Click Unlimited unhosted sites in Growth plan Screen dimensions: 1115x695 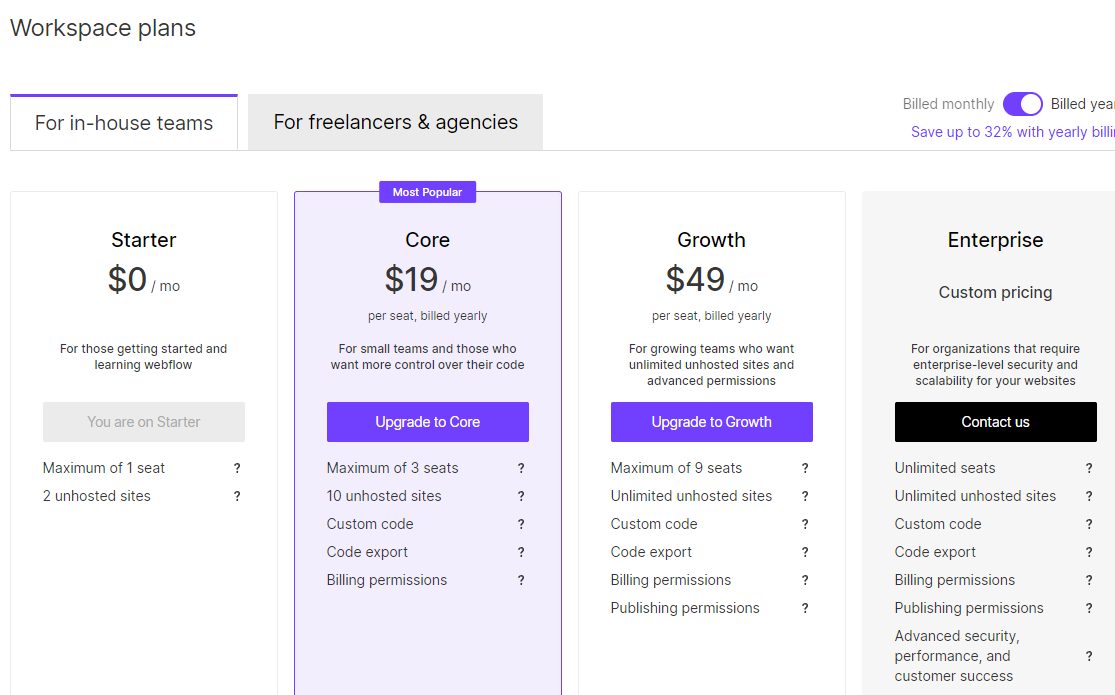tap(691, 496)
